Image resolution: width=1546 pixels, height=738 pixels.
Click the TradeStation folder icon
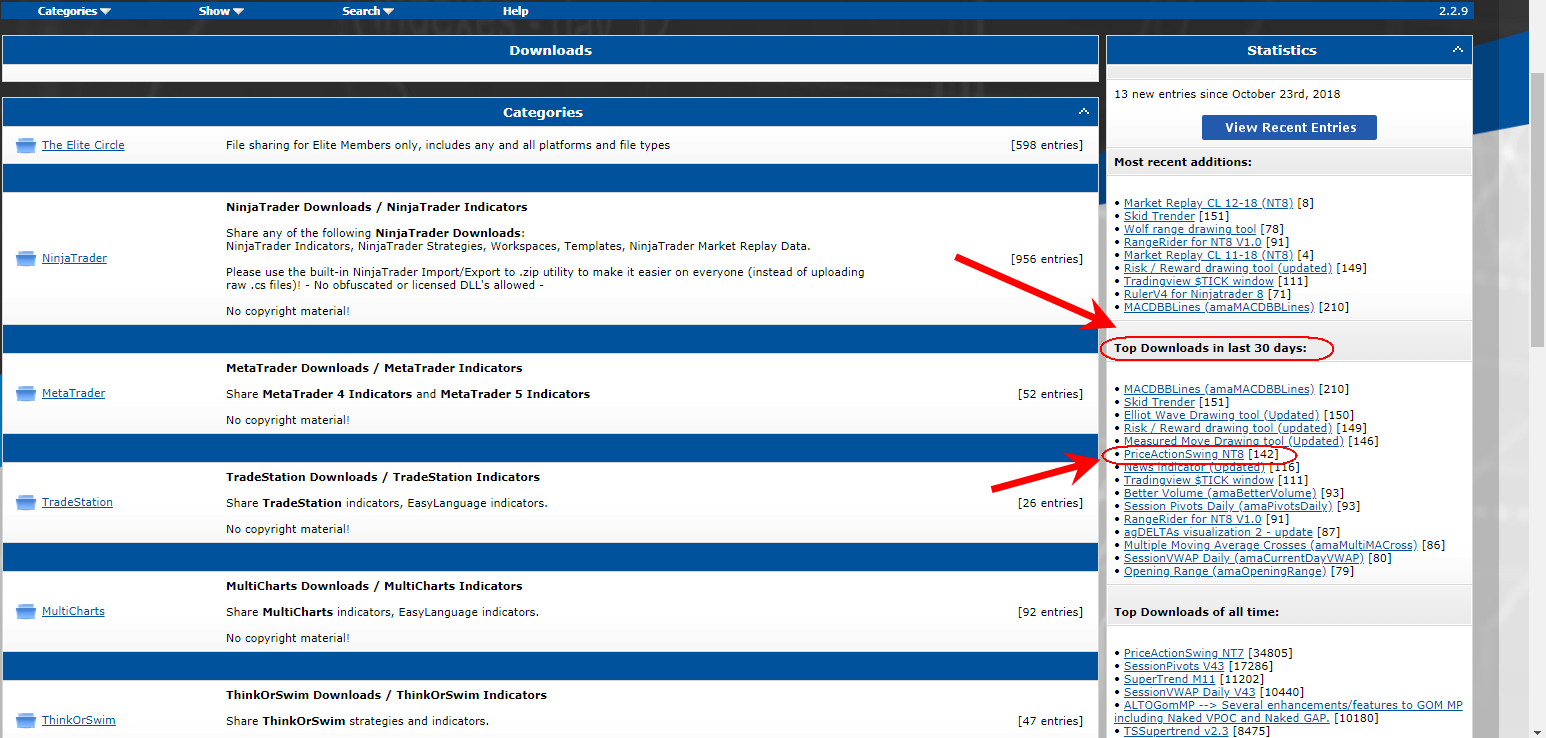[x=26, y=503]
